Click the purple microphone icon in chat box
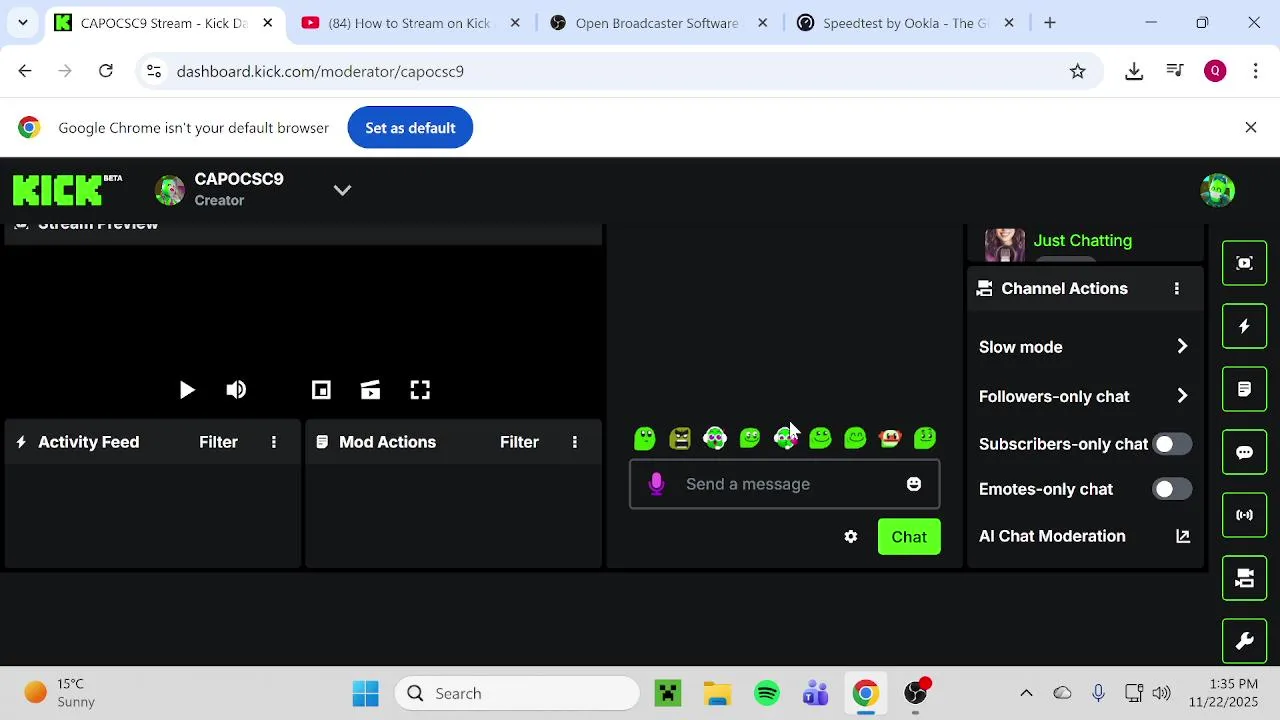Image resolution: width=1280 pixels, height=720 pixels. coord(657,484)
